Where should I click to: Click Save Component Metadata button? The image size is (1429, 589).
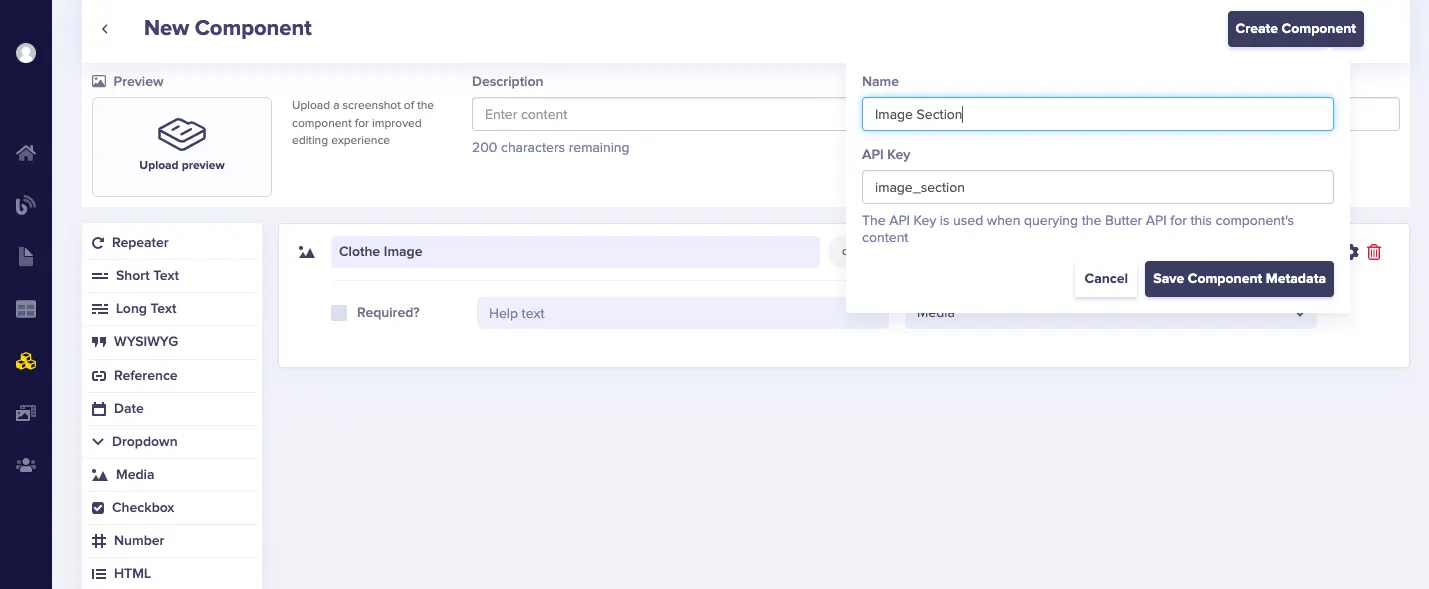(1238, 279)
